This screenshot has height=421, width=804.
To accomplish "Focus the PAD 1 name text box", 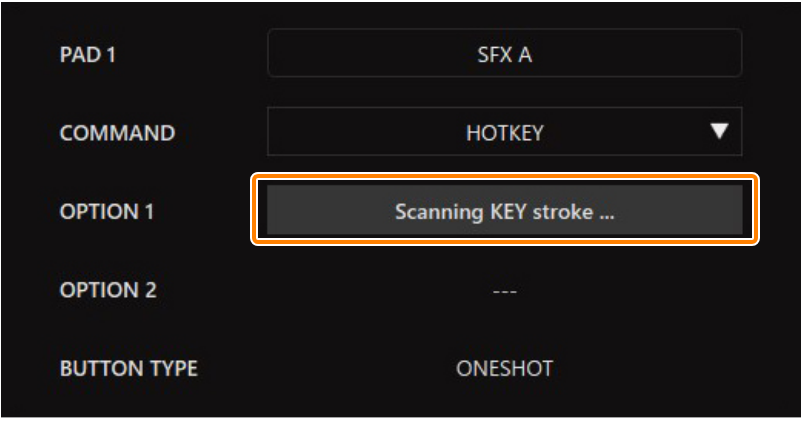I will 505,53.
